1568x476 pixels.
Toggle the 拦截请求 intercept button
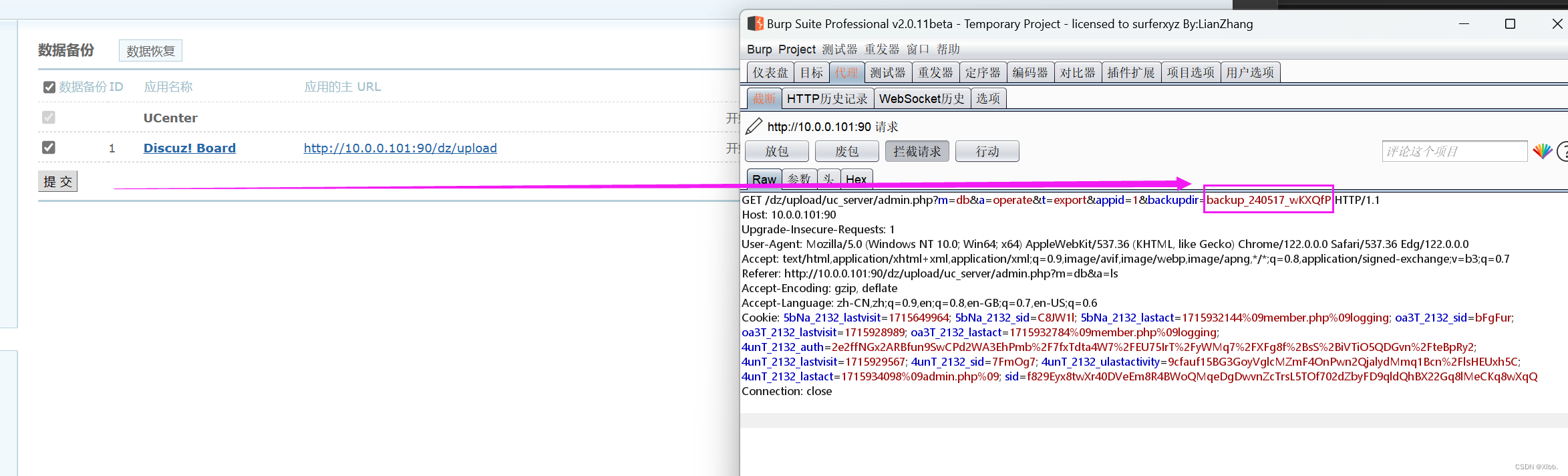tap(917, 151)
